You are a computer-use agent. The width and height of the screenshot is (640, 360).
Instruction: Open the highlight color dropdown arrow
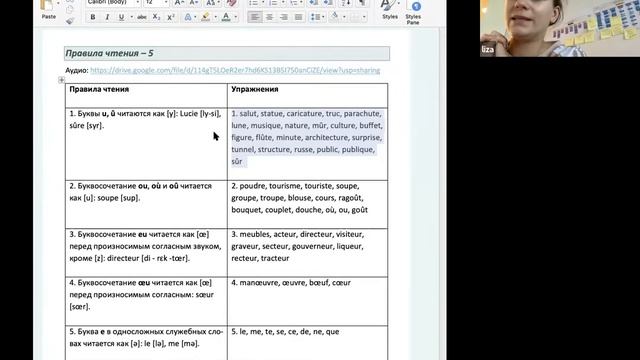pyautogui.click(x=215, y=17)
